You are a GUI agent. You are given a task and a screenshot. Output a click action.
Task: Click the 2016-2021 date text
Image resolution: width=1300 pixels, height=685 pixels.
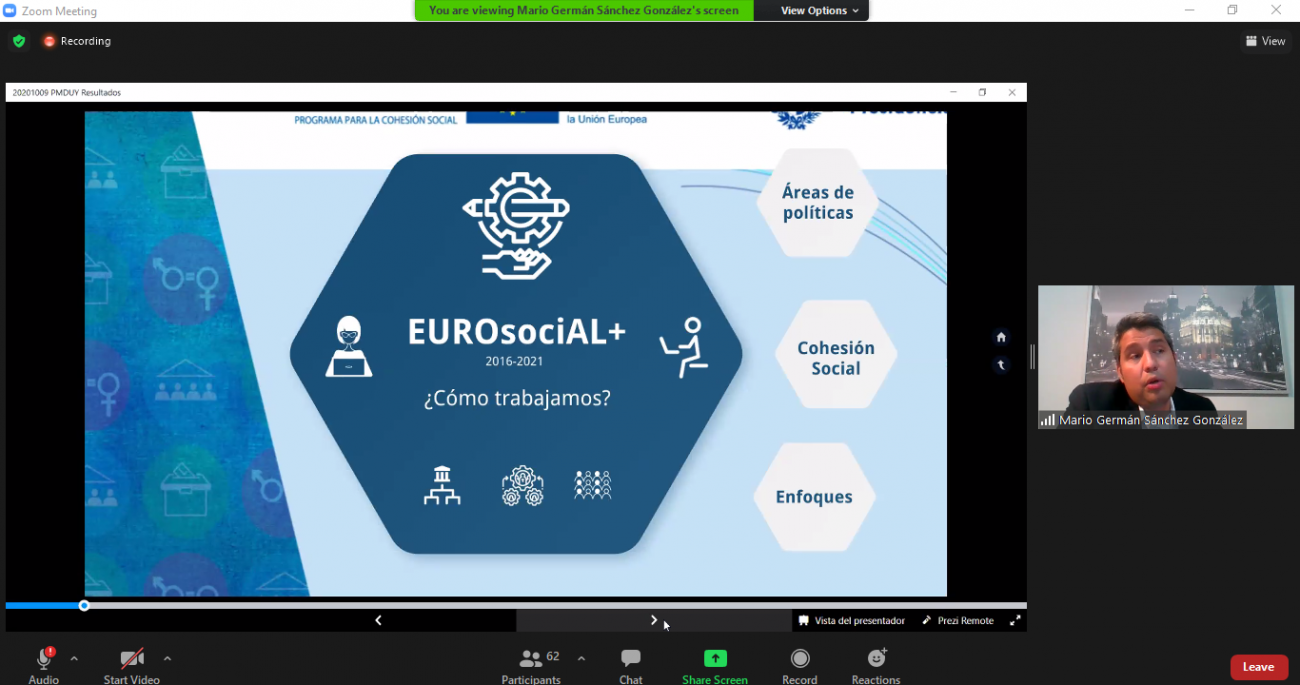tap(514, 361)
